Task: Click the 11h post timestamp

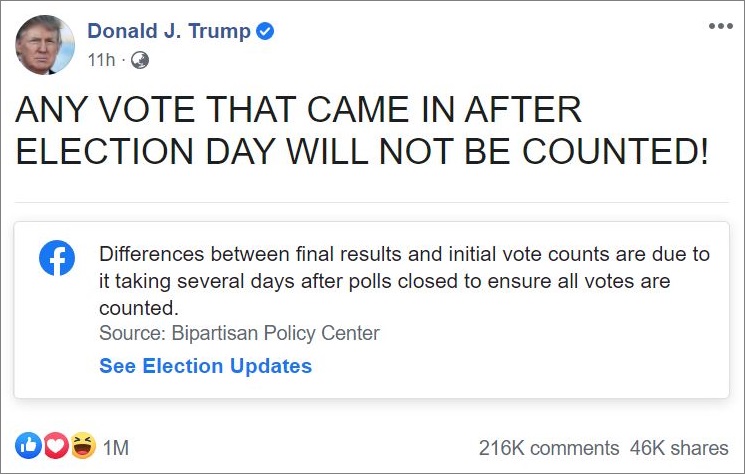Action: point(101,61)
